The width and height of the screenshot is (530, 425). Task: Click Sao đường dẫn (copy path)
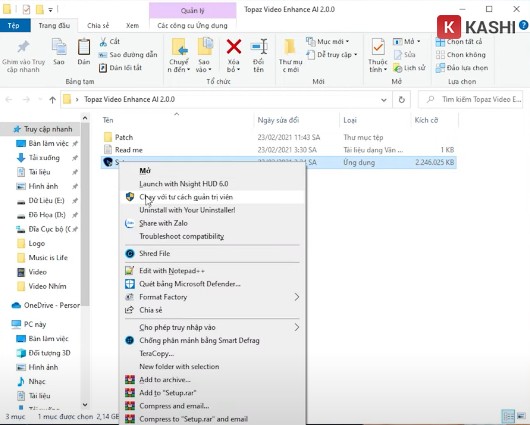[128, 55]
